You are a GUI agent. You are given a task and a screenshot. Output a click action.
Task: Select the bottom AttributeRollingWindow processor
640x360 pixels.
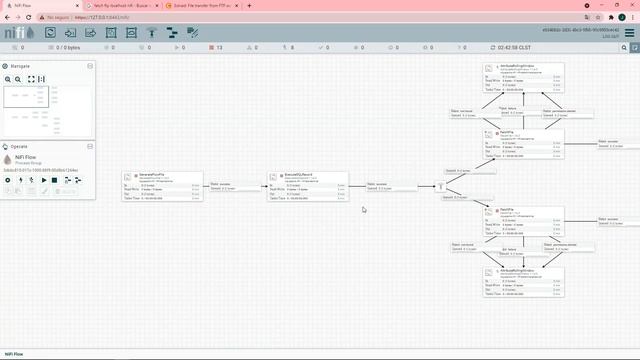point(524,282)
